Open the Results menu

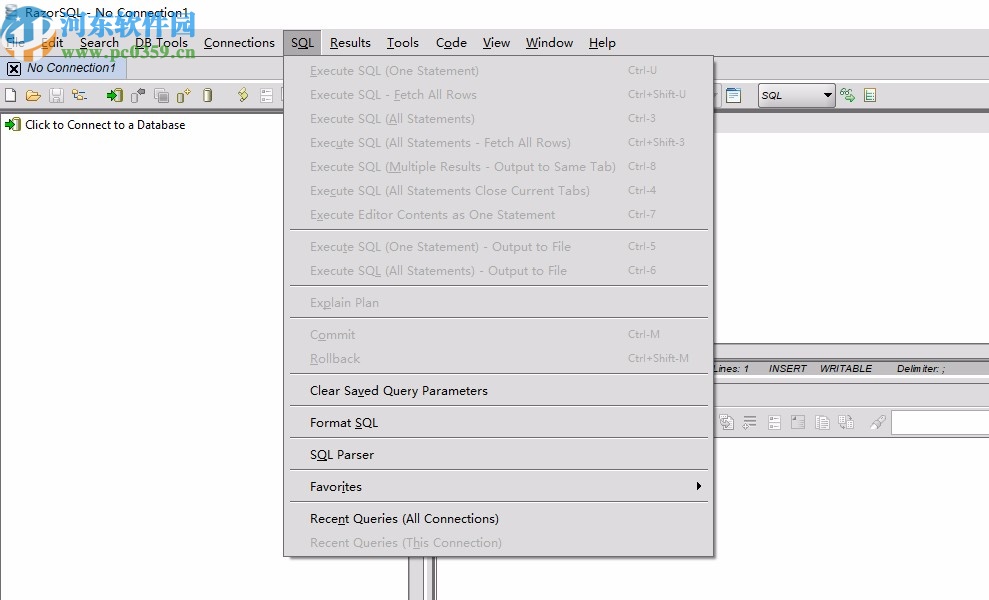(350, 42)
